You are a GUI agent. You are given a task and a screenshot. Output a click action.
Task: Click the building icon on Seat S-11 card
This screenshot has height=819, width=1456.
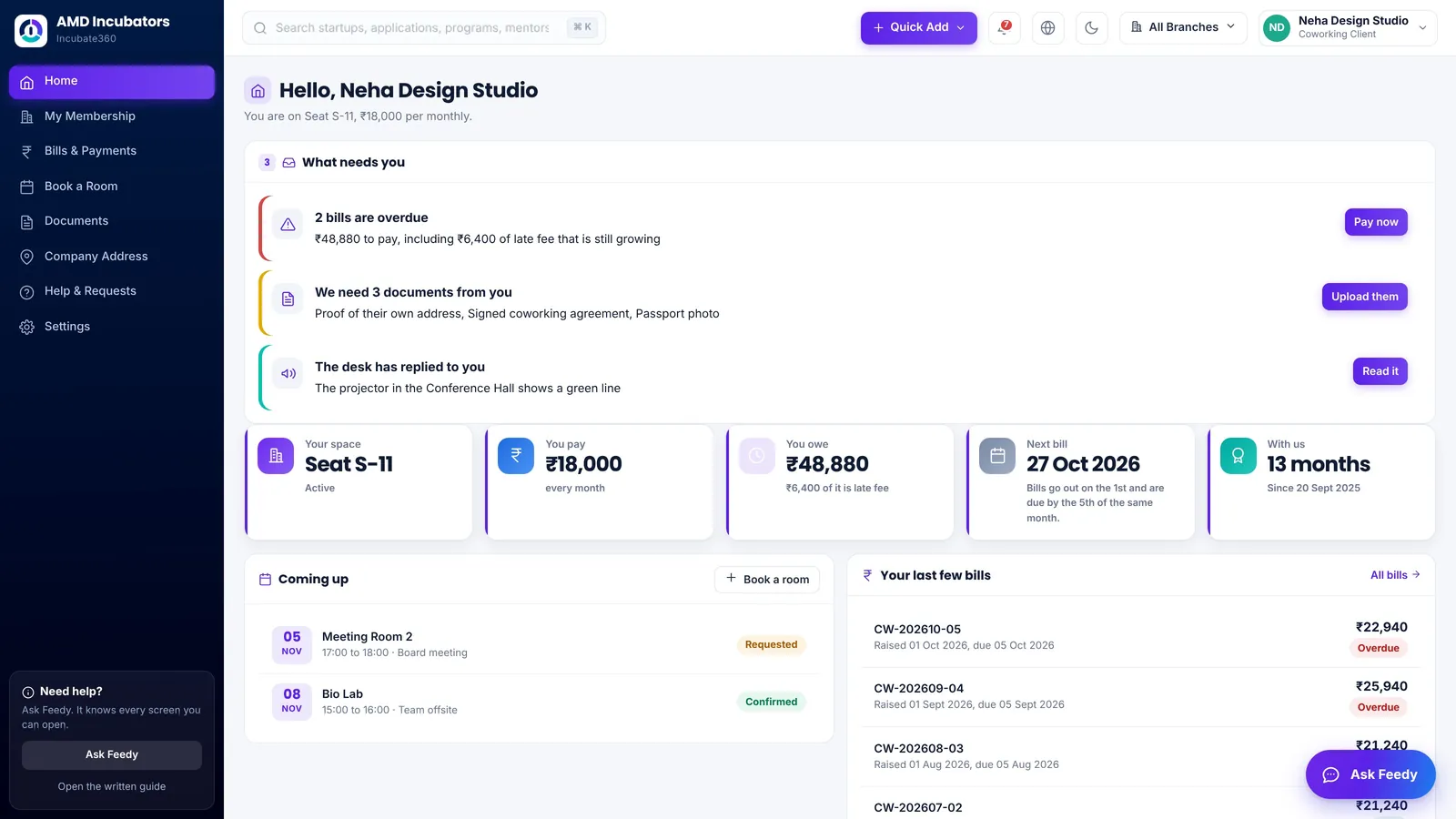[276, 456]
